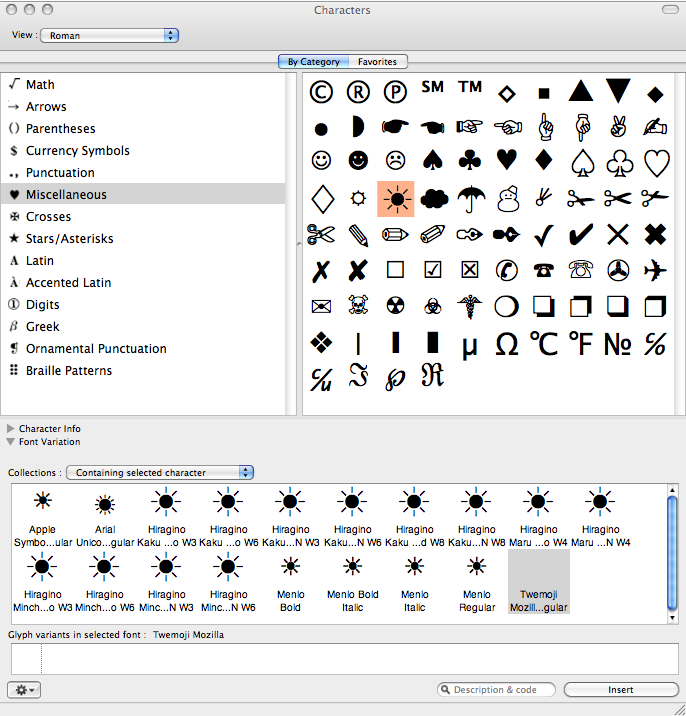The width and height of the screenshot is (686, 716).
Task: Select the Accented Latin category
Action: 143,283
